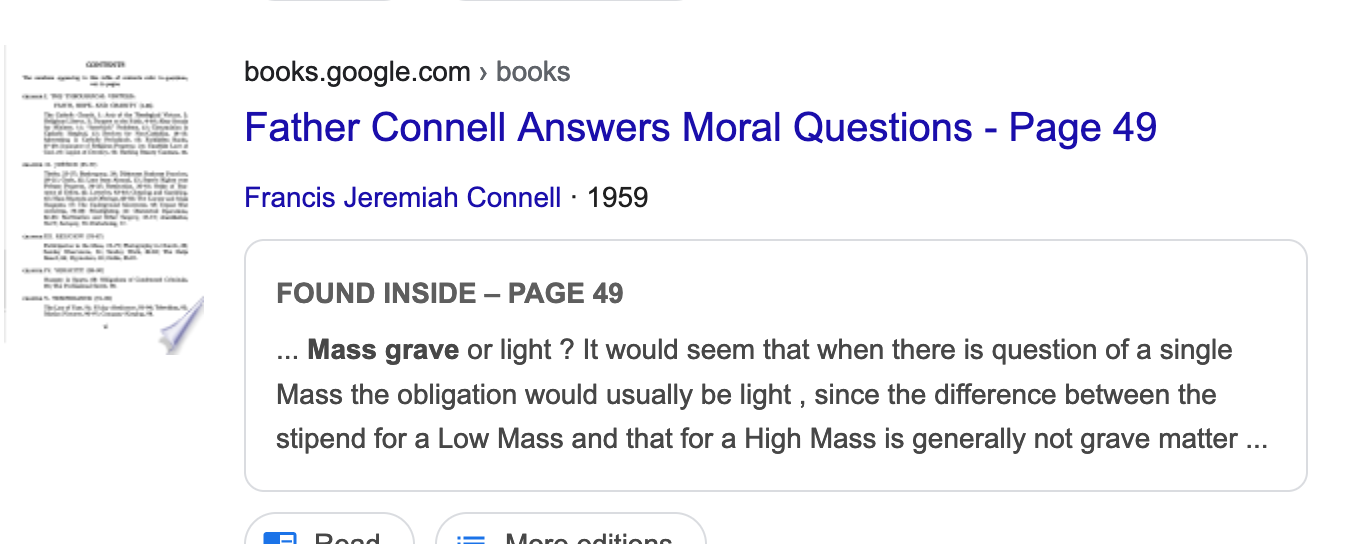Click the "books" breadcrumb segment

(x=533, y=72)
